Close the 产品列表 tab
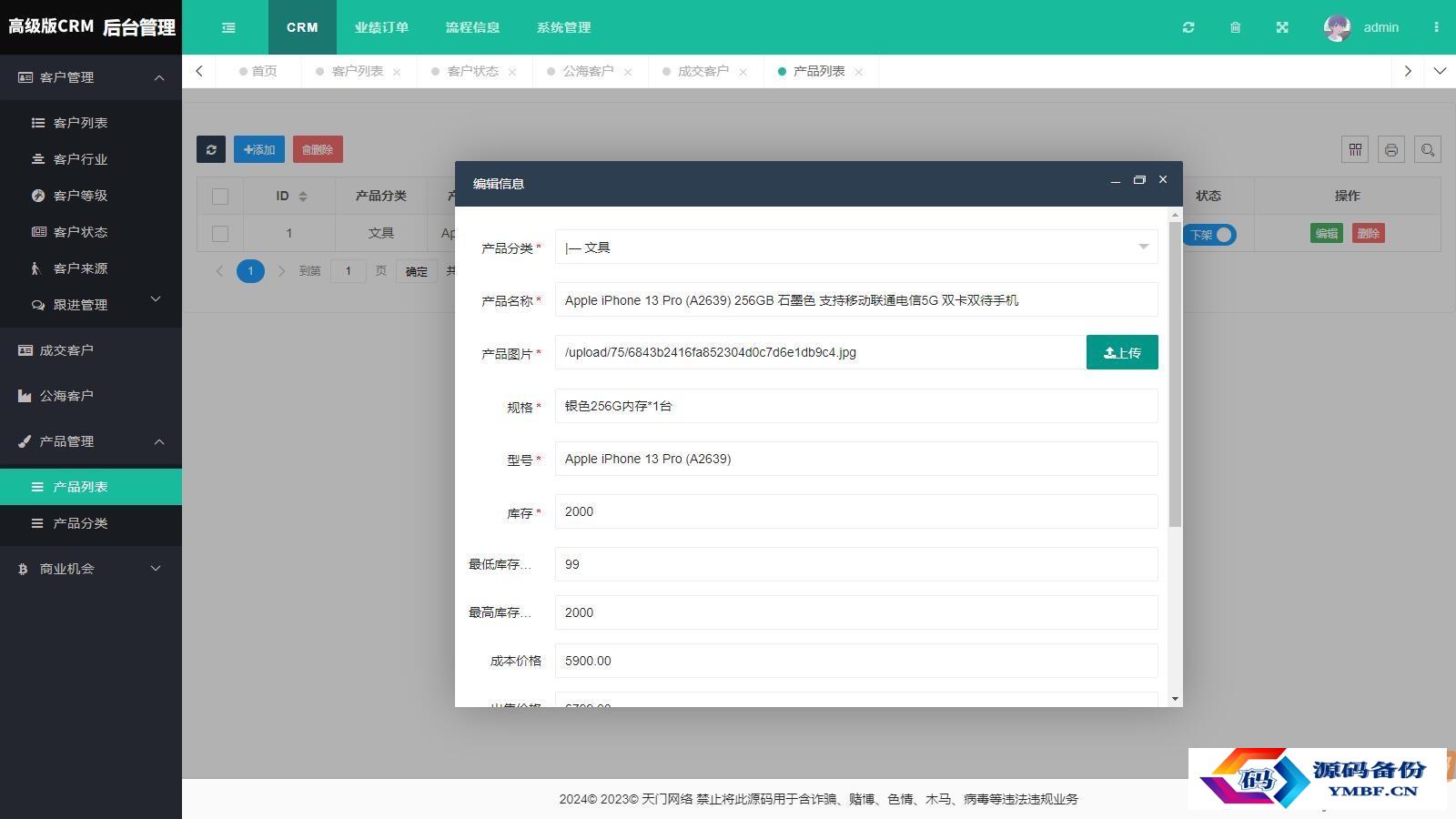 (x=858, y=72)
